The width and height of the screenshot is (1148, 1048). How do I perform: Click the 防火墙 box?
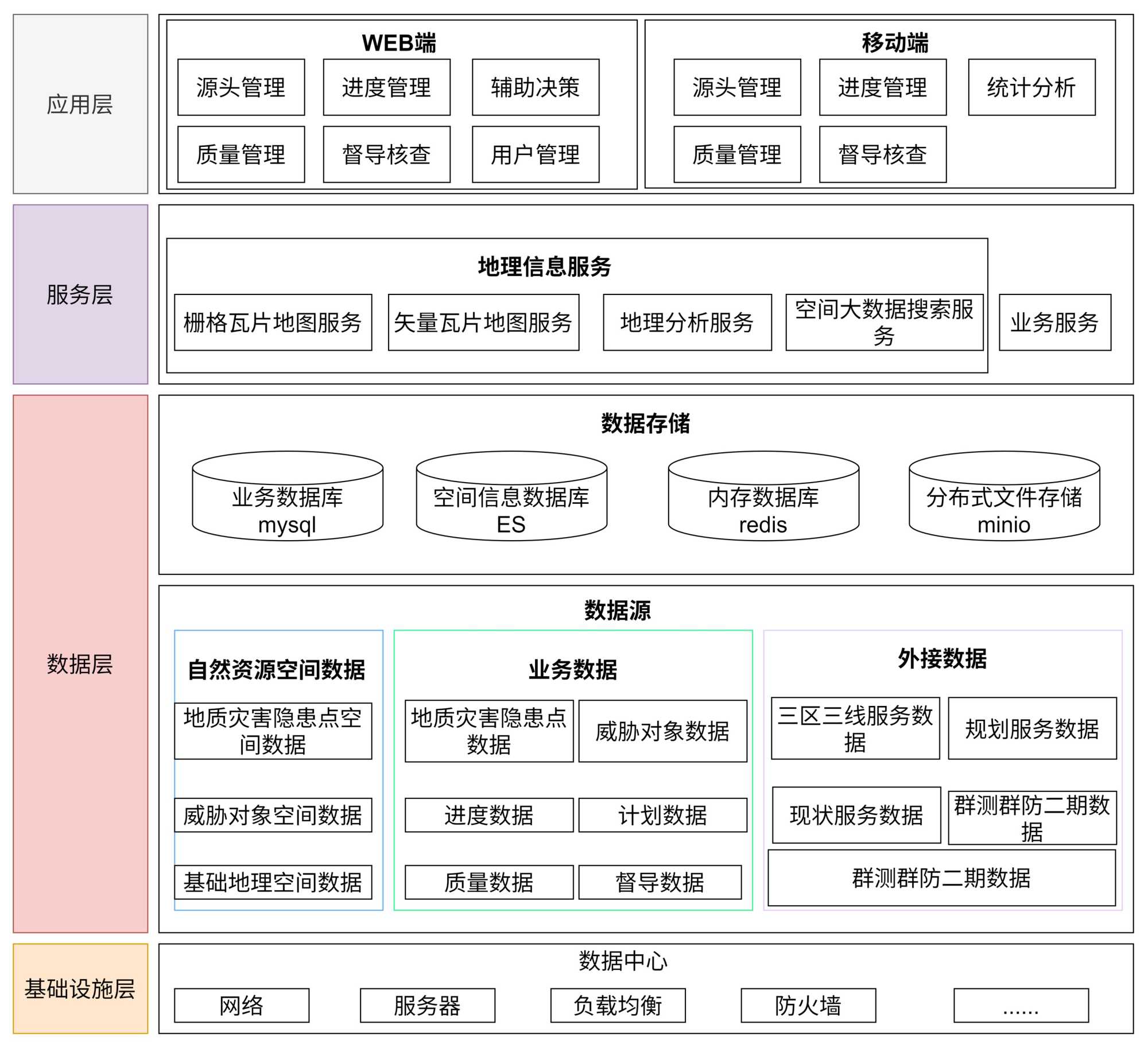coord(808,1006)
